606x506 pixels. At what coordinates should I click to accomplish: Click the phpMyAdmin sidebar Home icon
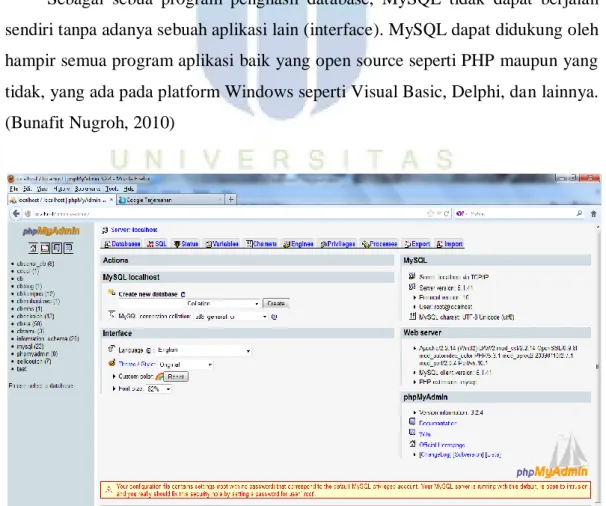tap(33, 248)
